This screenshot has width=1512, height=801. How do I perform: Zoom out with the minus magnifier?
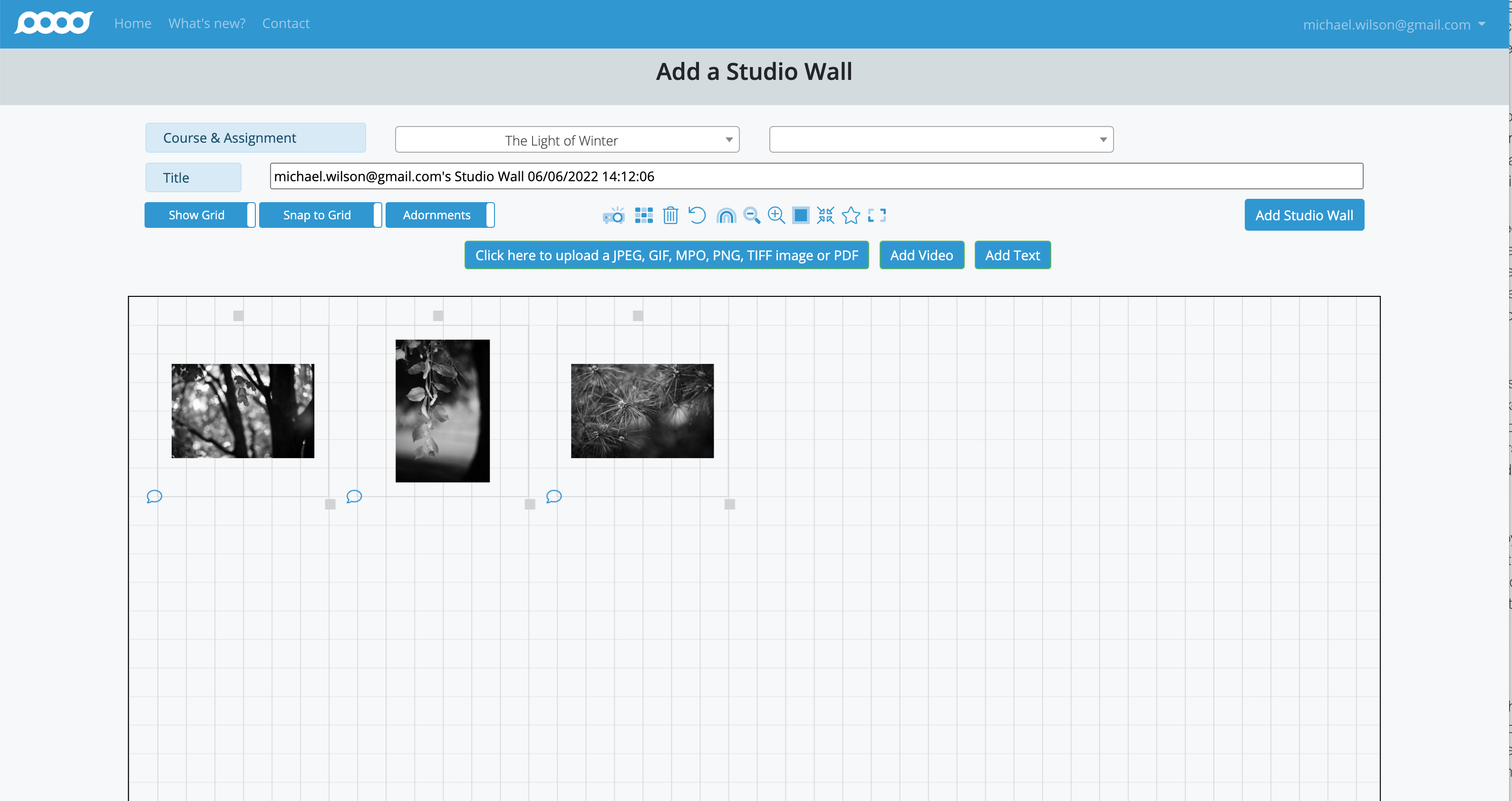coord(751,215)
